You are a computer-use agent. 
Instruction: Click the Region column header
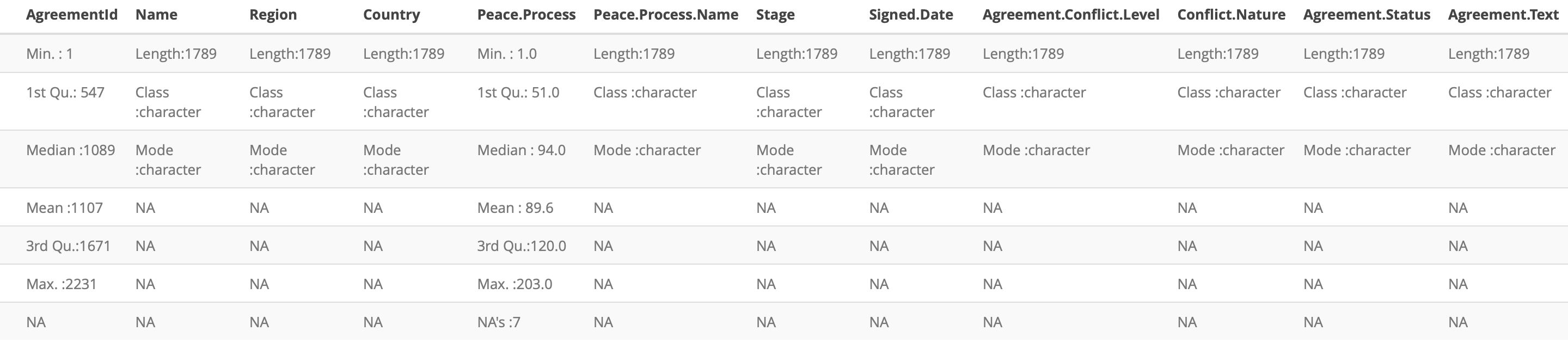coord(273,15)
